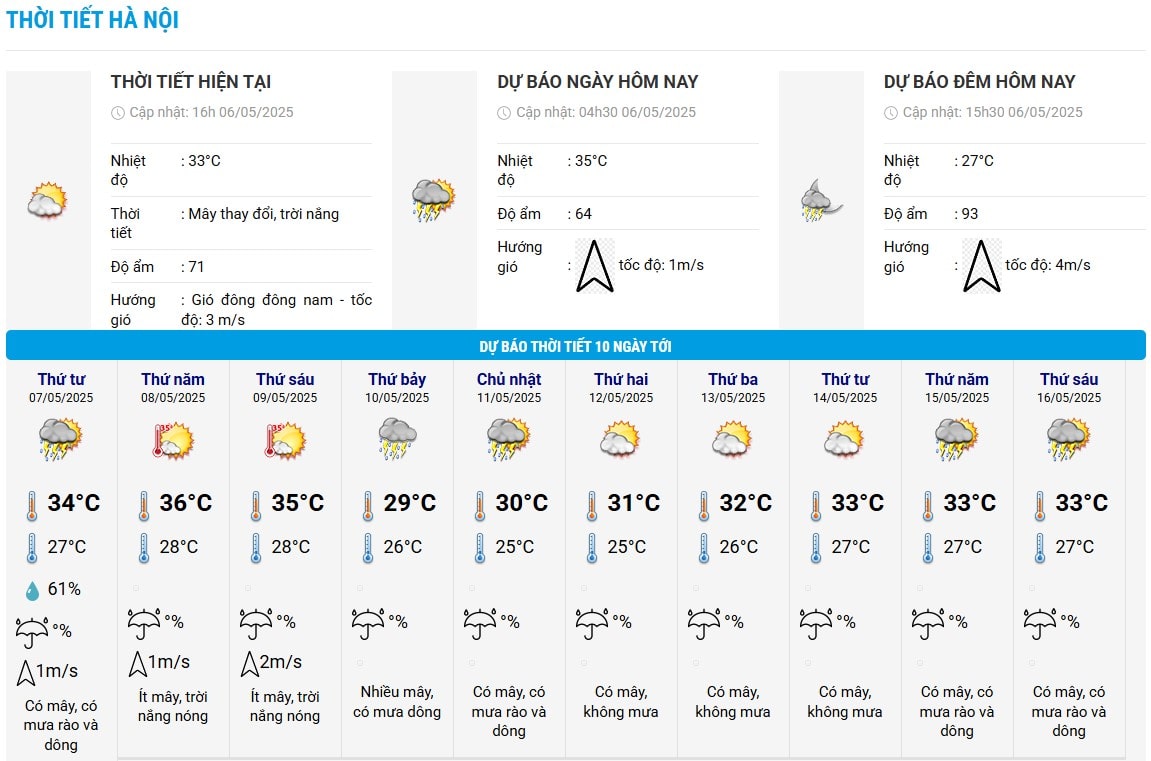Select the Chủ nhật 11/05/2025 day header
1151x761 pixels.
click(x=509, y=387)
